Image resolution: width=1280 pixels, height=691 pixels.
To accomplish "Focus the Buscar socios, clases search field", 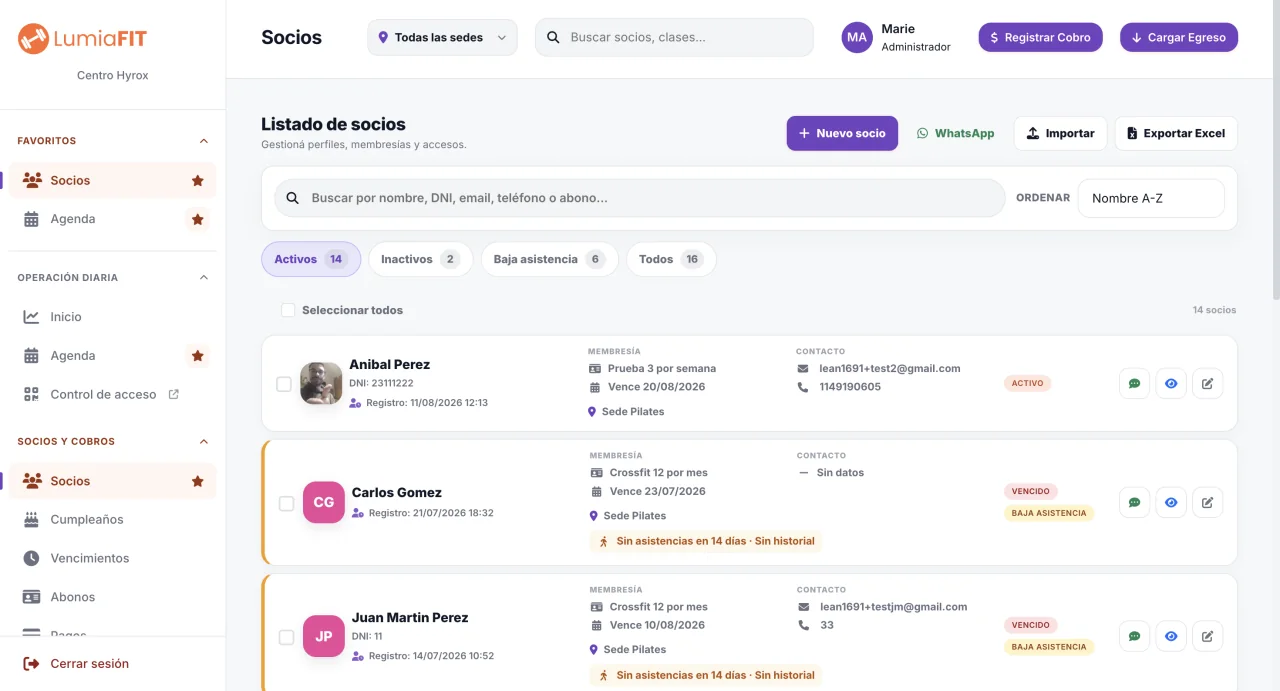I will point(674,38).
